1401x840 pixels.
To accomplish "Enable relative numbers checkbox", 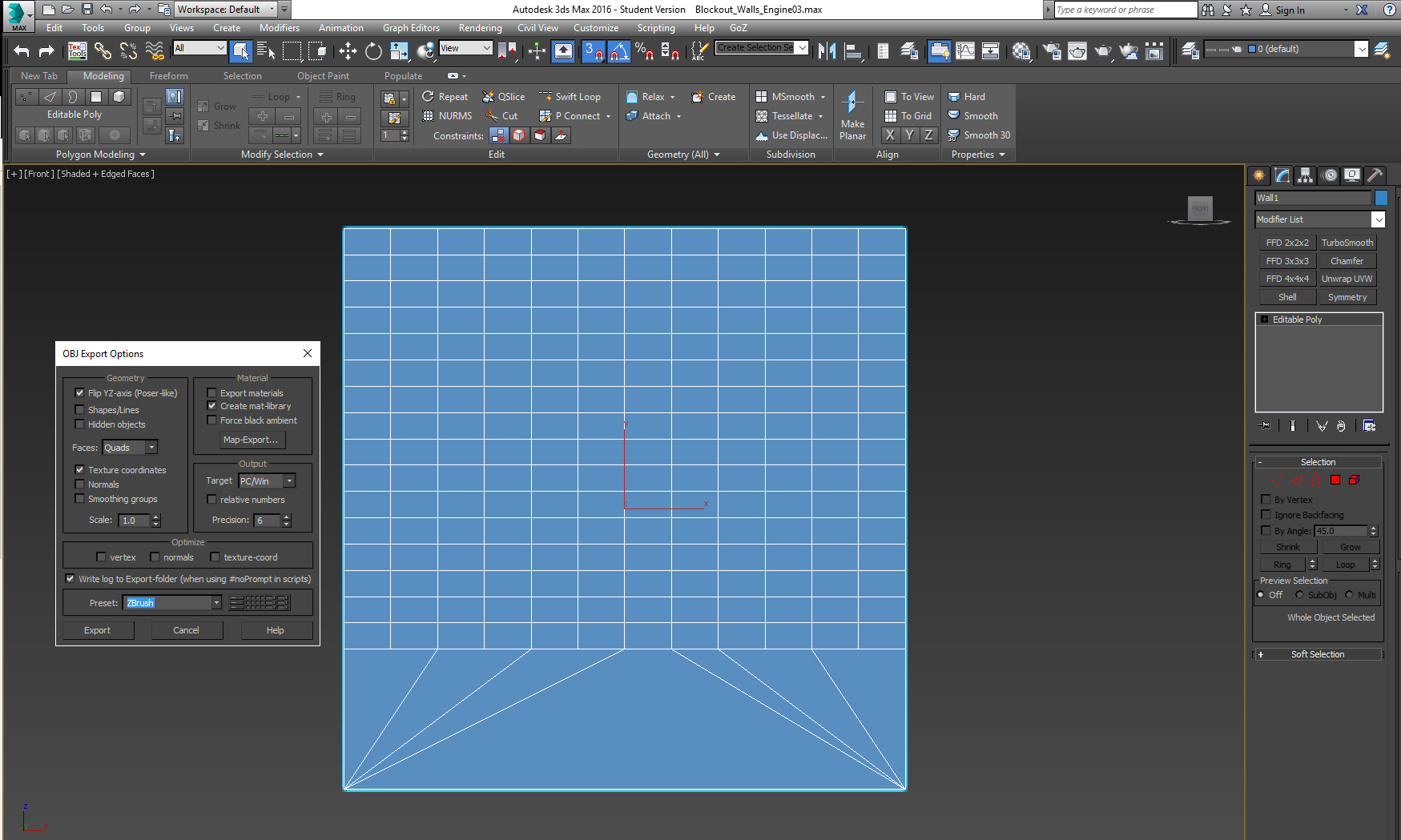I will coord(211,500).
